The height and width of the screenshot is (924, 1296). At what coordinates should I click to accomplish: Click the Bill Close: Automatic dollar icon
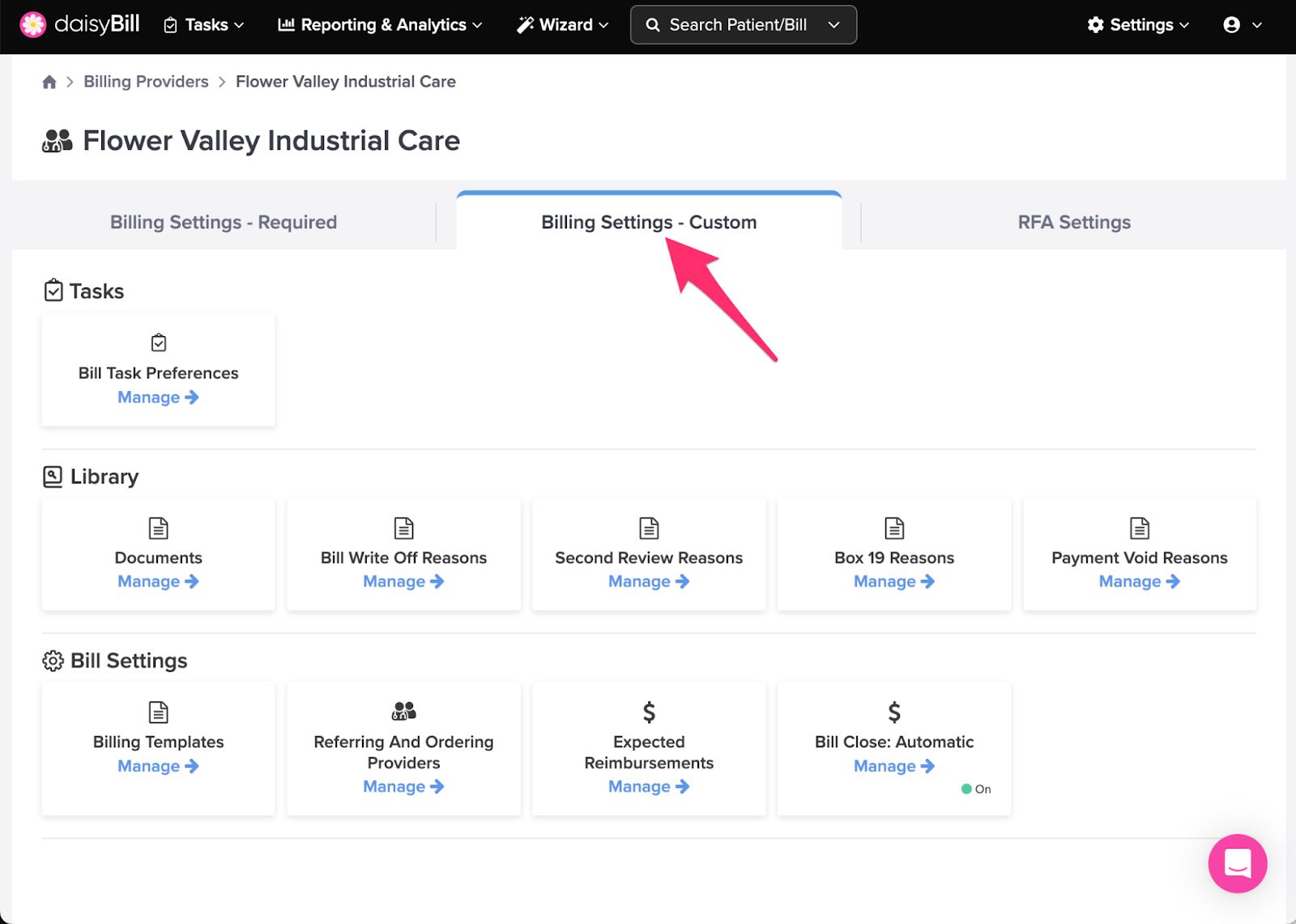click(x=894, y=712)
